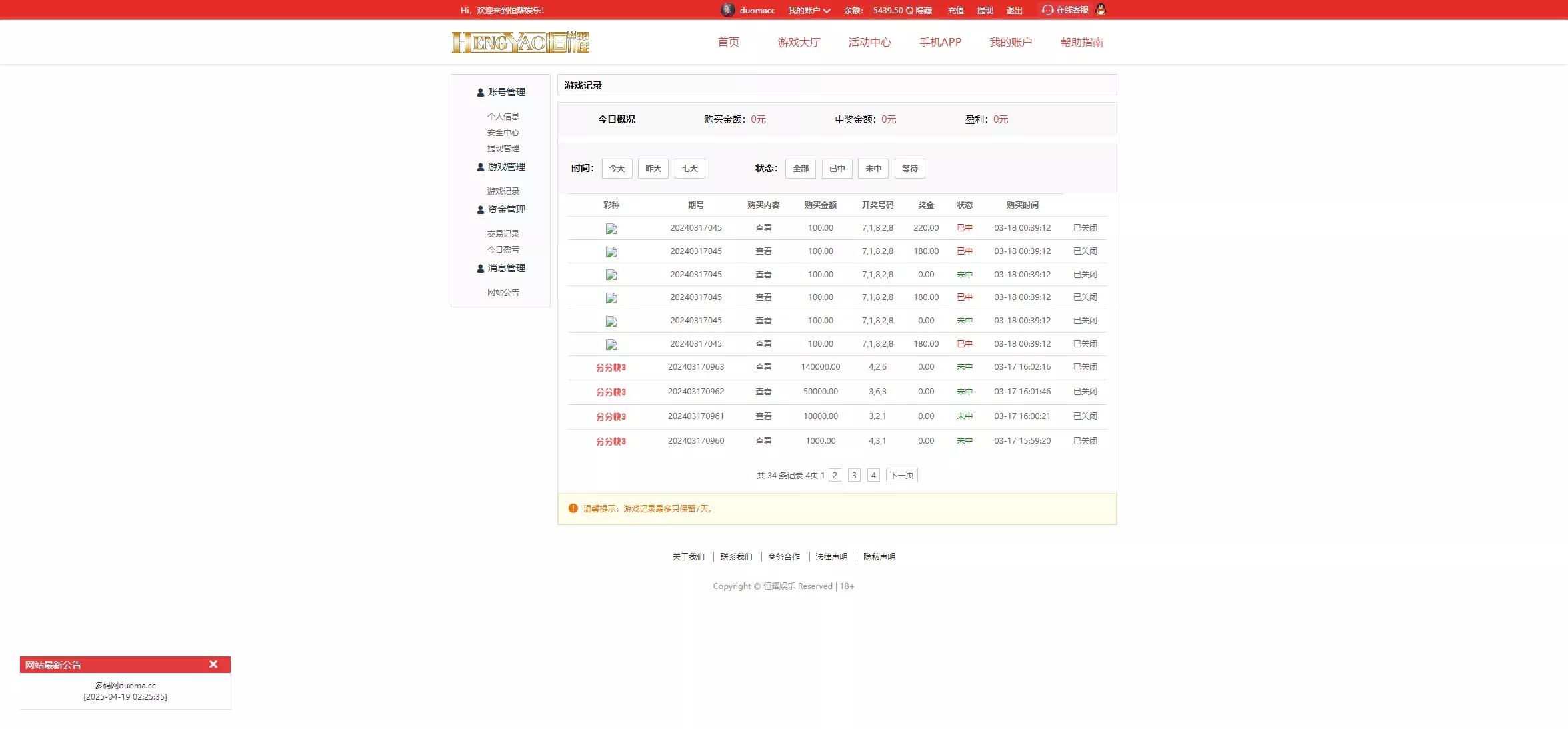1568x729 pixels.
Task: Click the warning icon in the 温馨提示 bar
Action: coord(572,508)
